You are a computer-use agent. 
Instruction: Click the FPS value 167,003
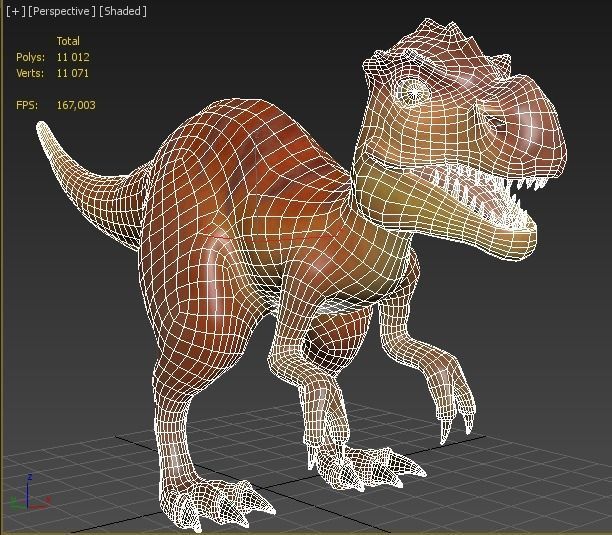(76, 105)
